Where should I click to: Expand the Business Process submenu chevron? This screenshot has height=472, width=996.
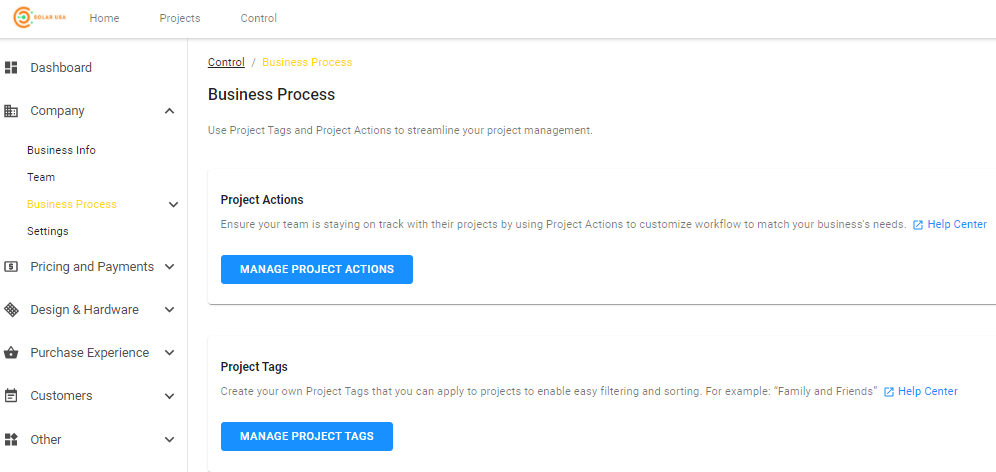tap(173, 205)
